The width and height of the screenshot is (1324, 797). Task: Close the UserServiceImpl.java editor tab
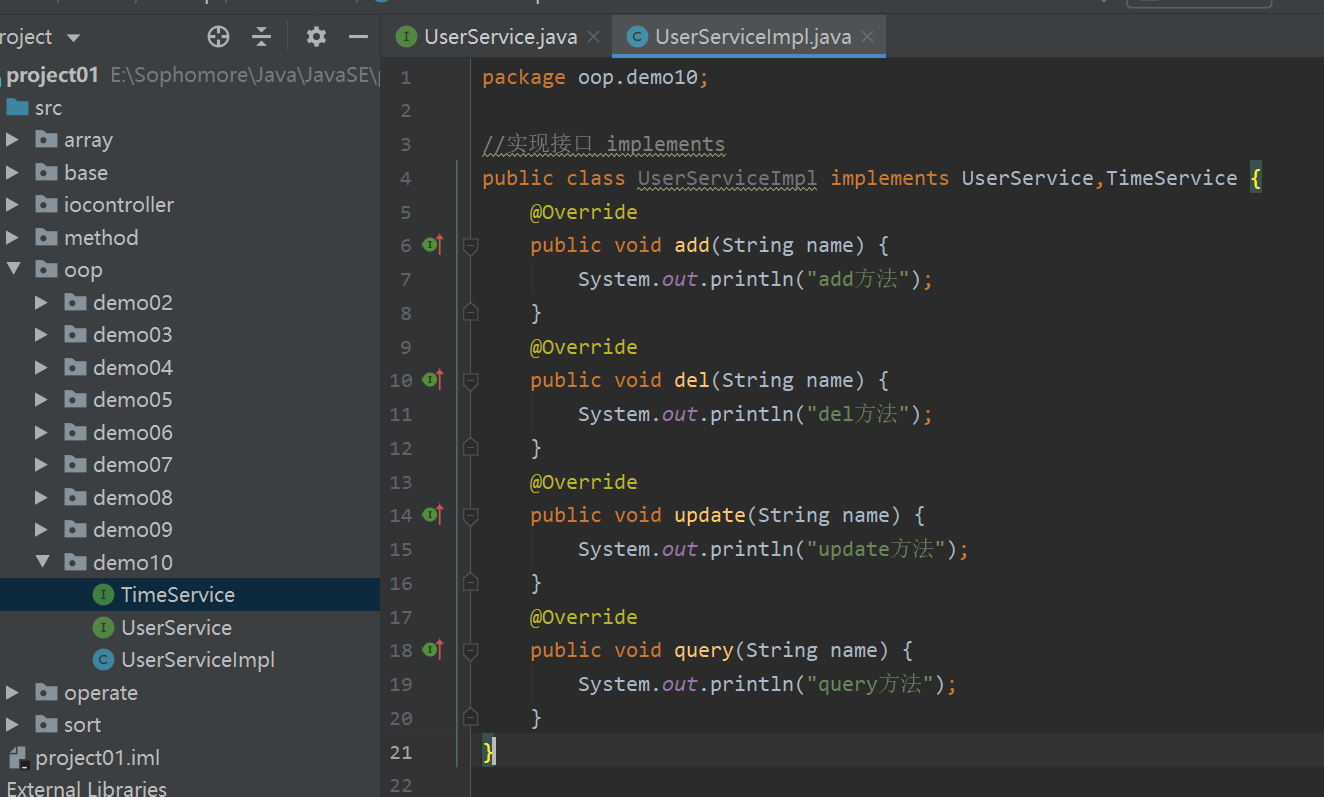(867, 37)
